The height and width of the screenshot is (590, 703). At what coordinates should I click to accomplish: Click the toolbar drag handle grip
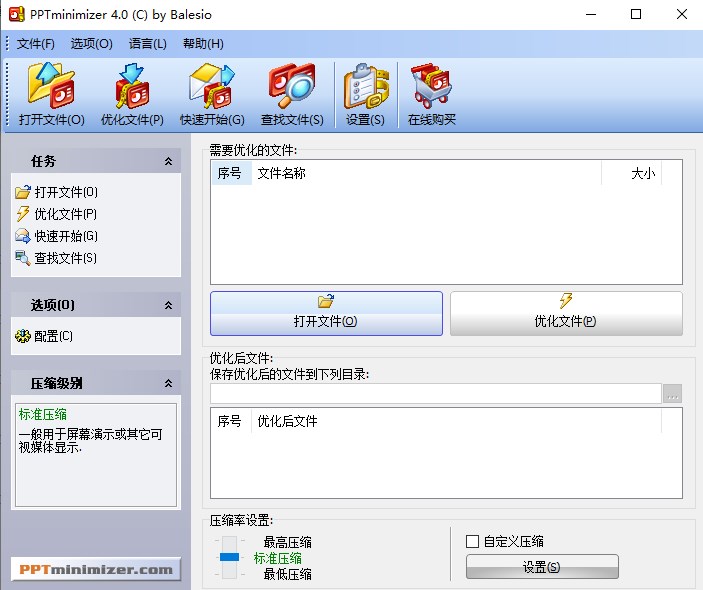pos(7,95)
